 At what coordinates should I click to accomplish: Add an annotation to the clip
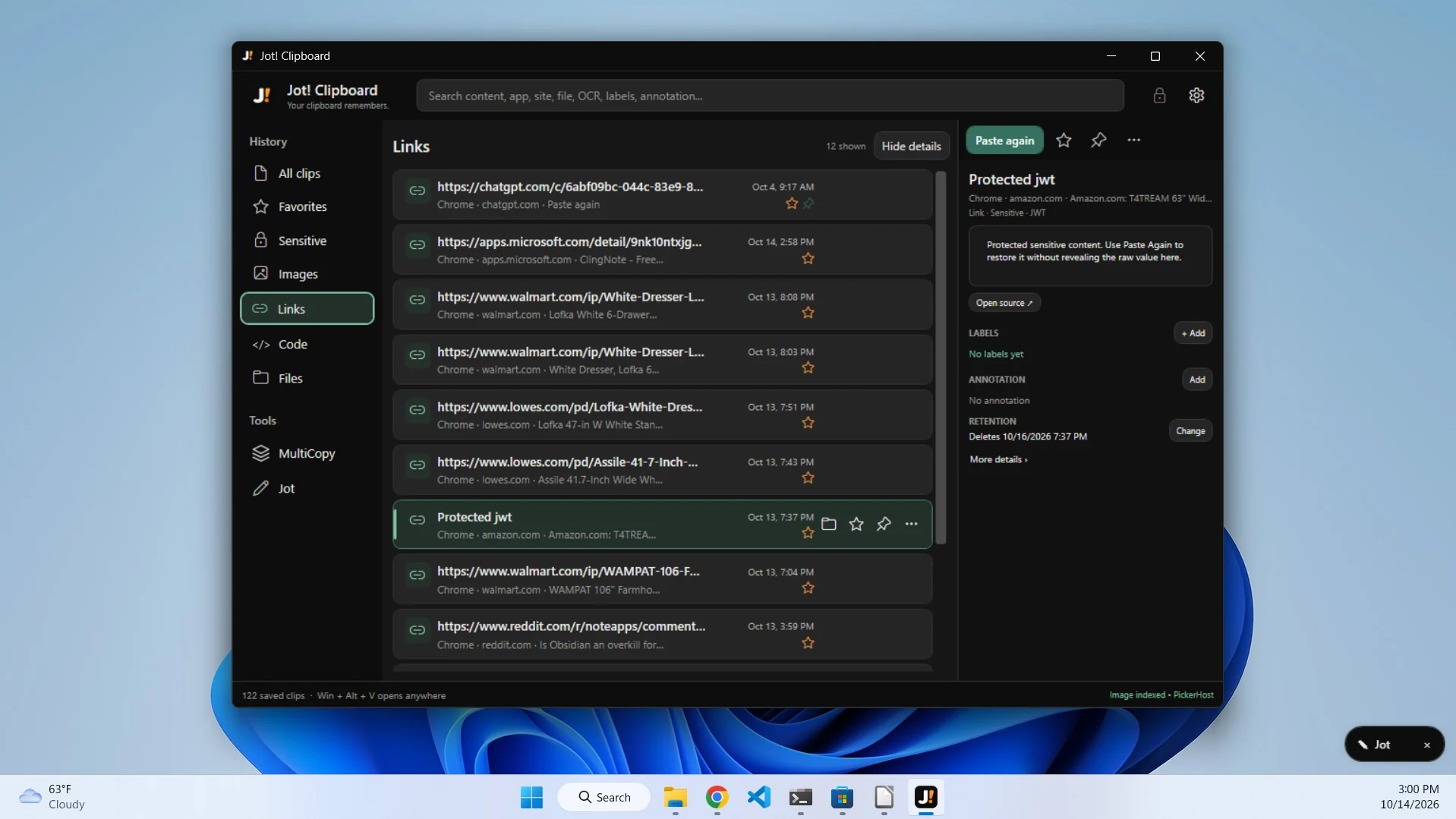pyautogui.click(x=1196, y=380)
